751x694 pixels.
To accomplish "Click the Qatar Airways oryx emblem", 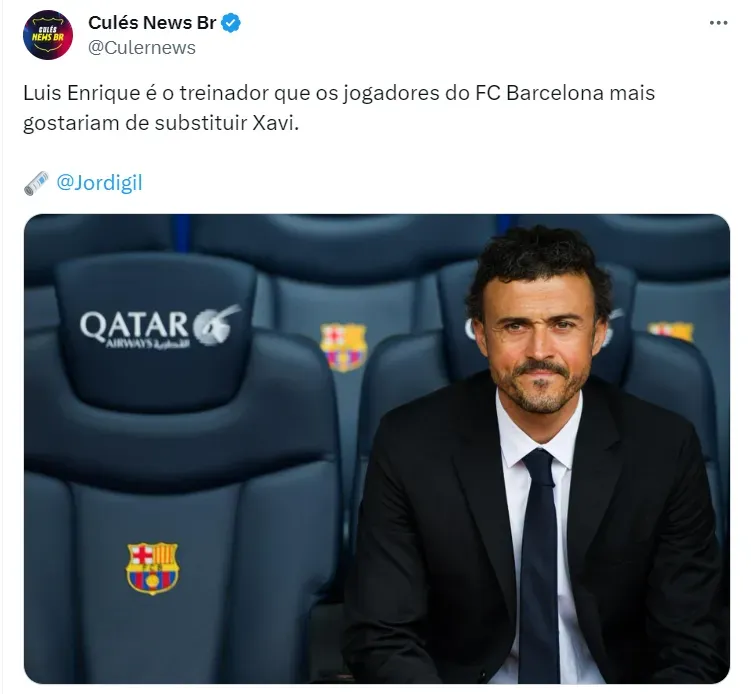I will pos(216,325).
